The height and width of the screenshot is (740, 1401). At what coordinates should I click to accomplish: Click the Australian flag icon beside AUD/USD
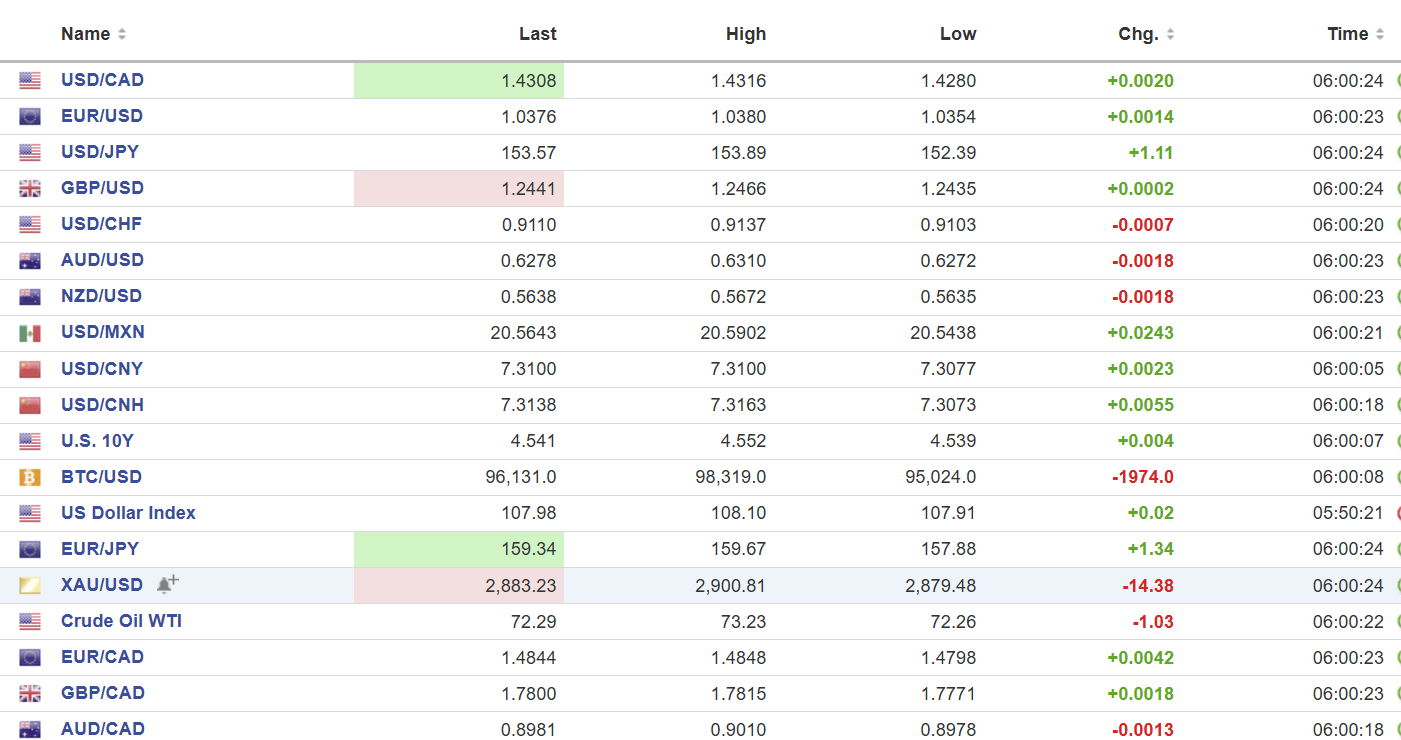point(30,261)
